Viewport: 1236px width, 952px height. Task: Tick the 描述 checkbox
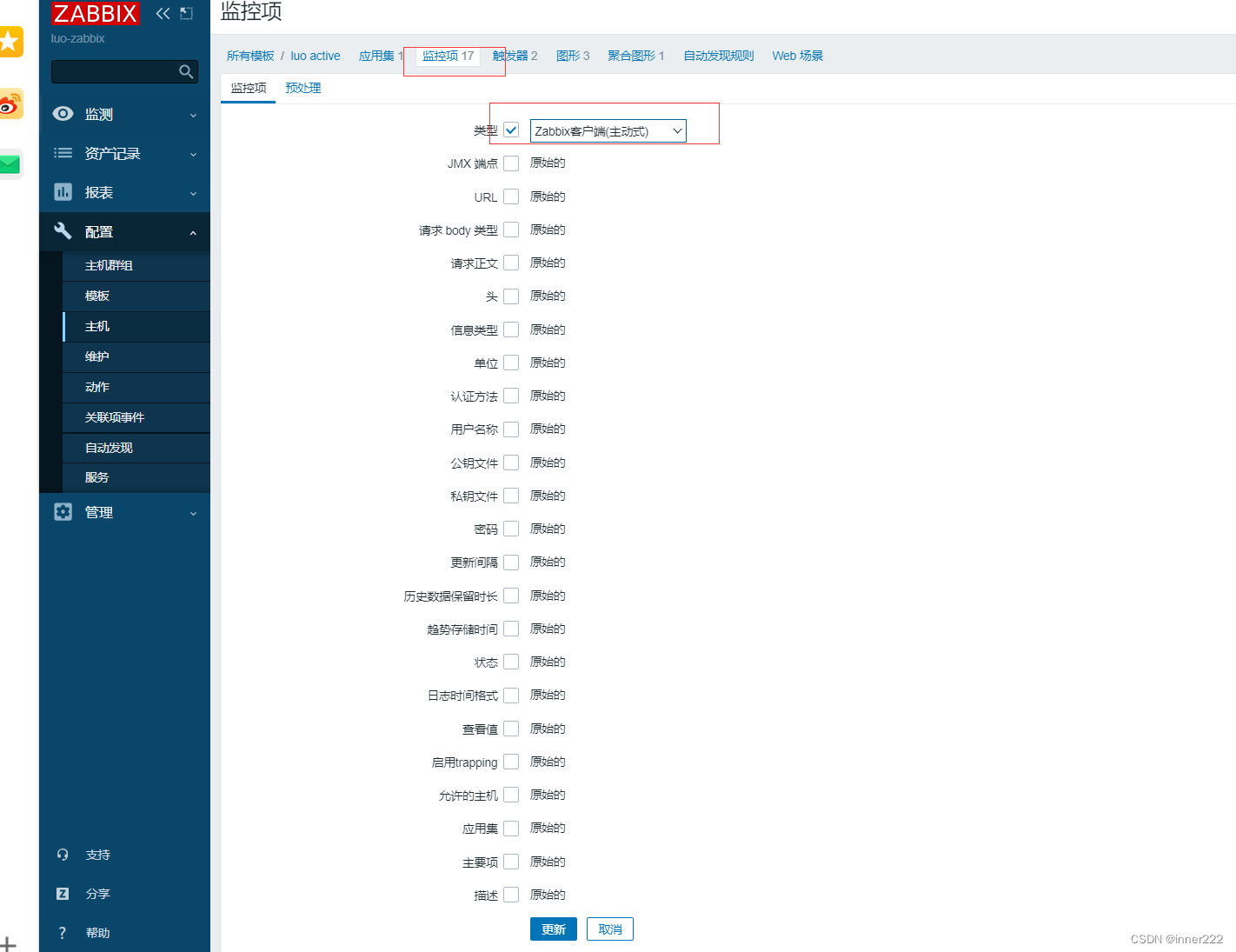511,895
